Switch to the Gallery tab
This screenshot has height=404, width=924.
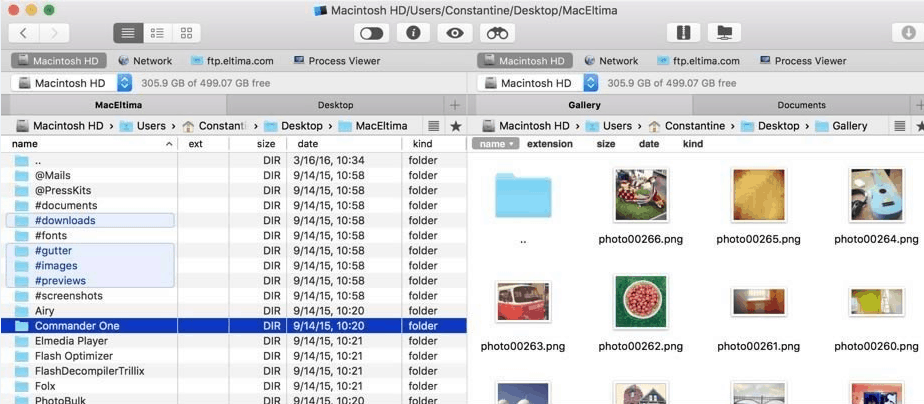[584, 105]
